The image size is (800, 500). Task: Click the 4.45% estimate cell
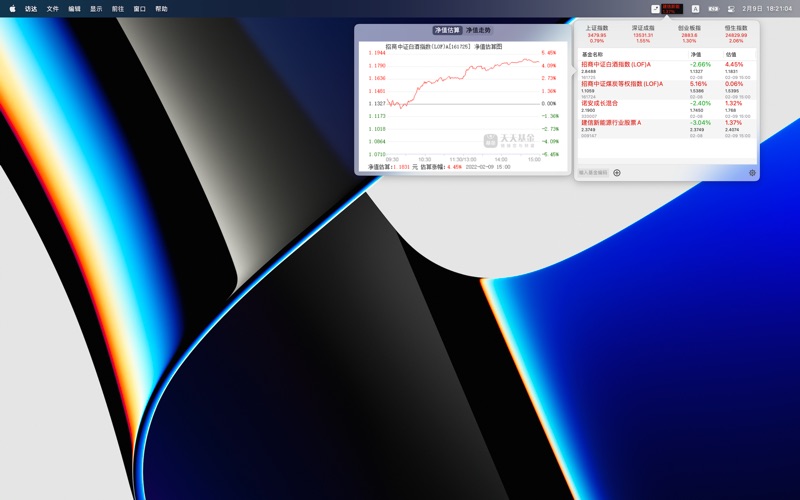[x=734, y=65]
